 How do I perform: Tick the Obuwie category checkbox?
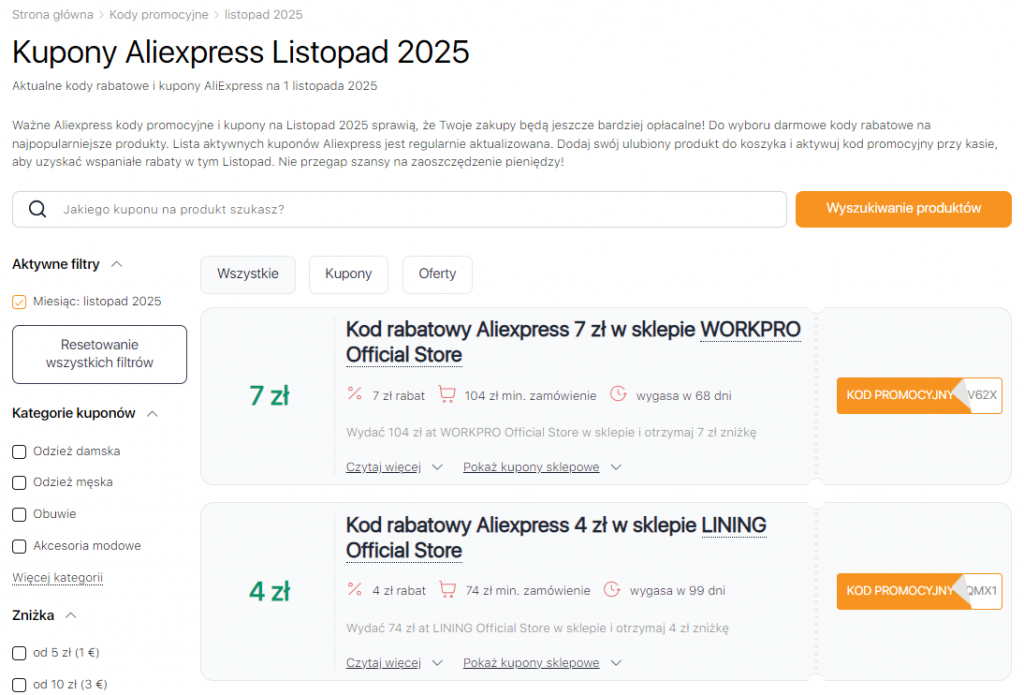coord(19,514)
